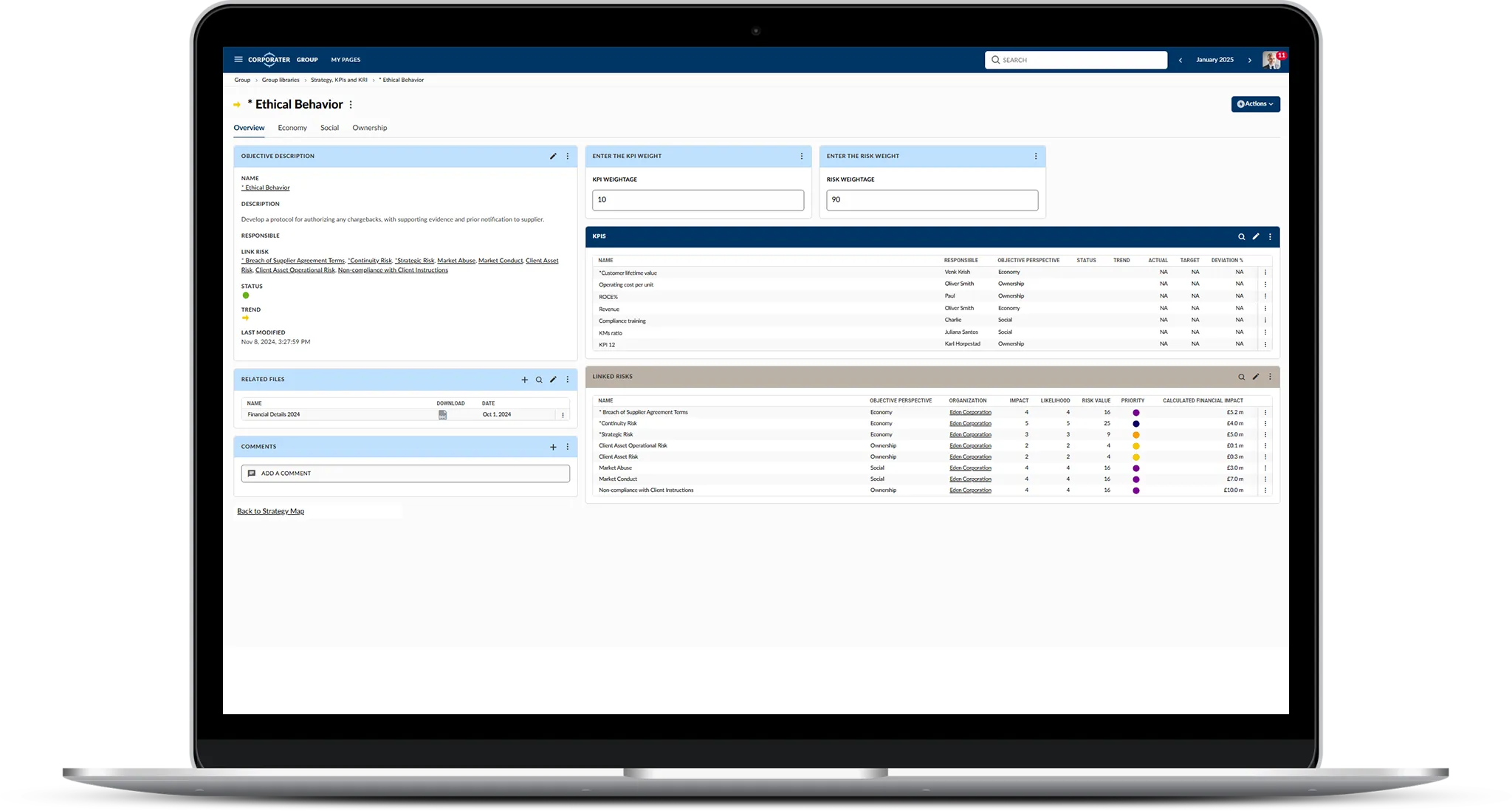Click Risk Weightage input field
The height and width of the screenshot is (811, 1512).
[x=932, y=200]
